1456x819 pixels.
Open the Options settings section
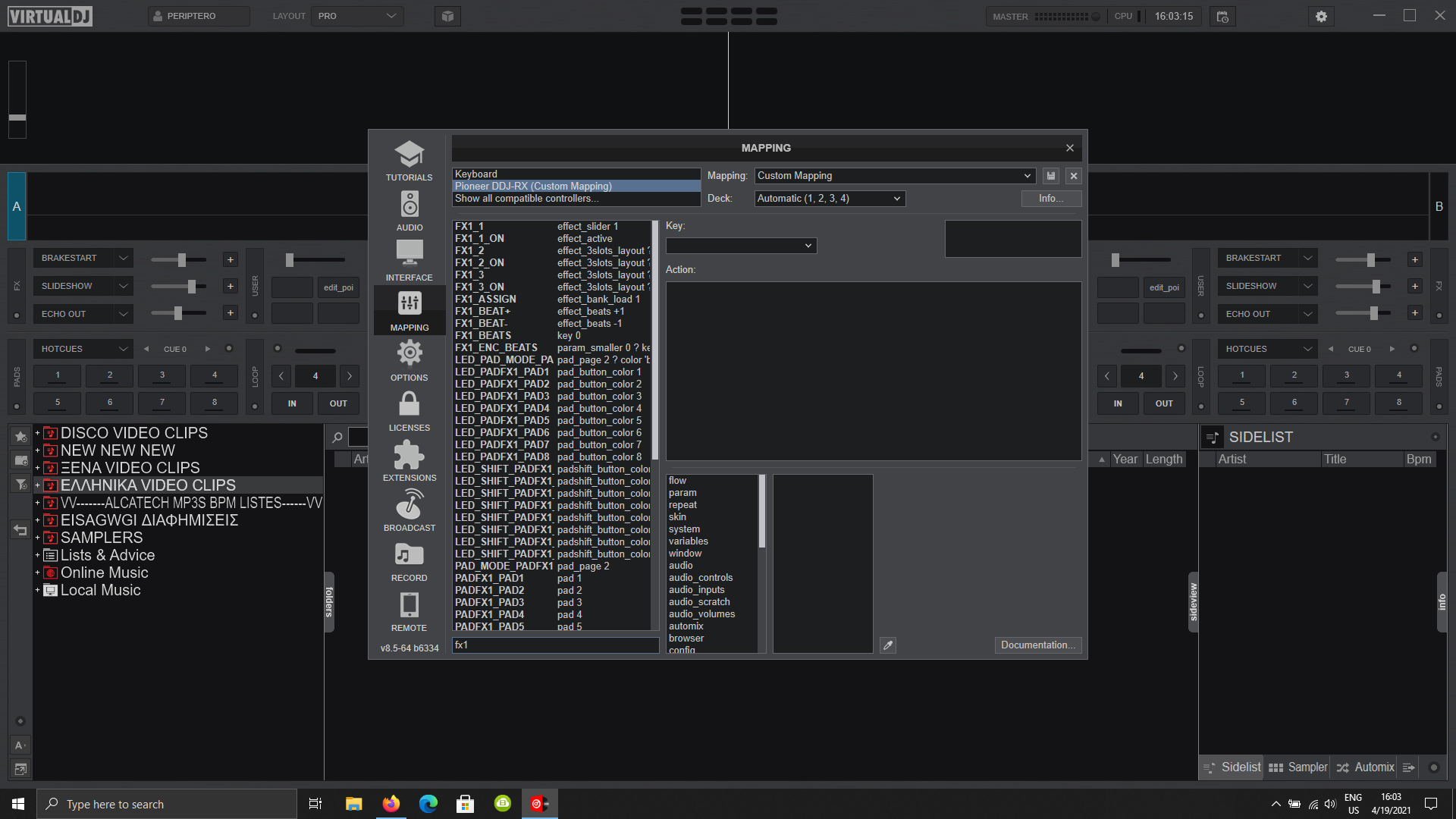409,361
